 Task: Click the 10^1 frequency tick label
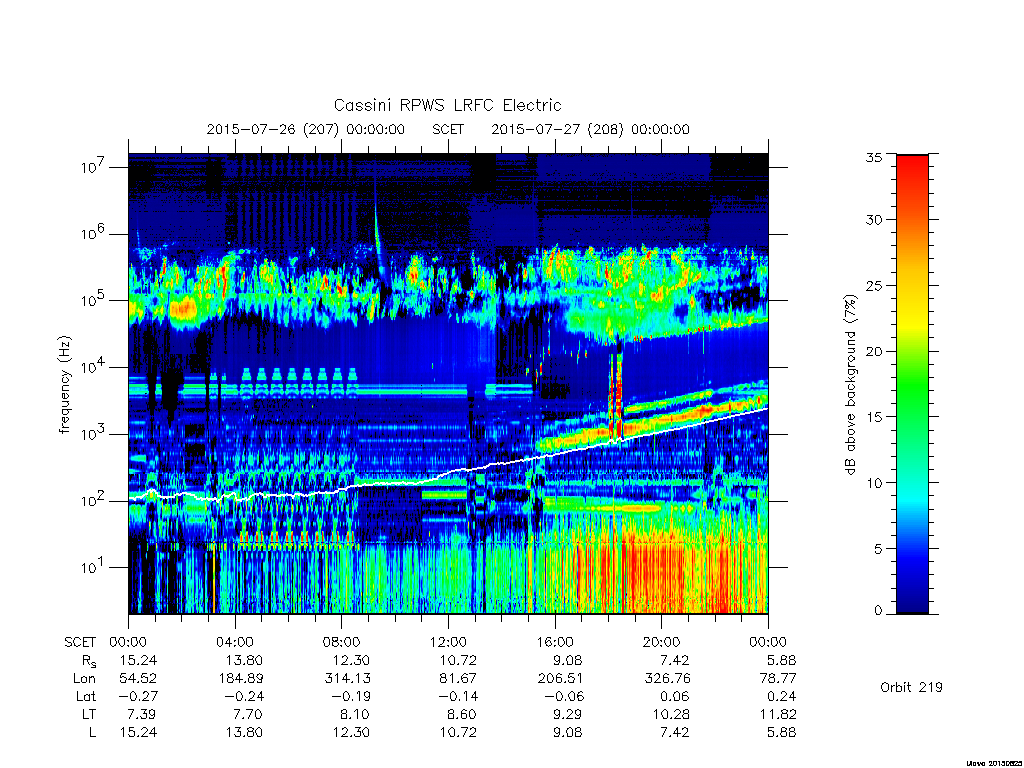point(95,567)
